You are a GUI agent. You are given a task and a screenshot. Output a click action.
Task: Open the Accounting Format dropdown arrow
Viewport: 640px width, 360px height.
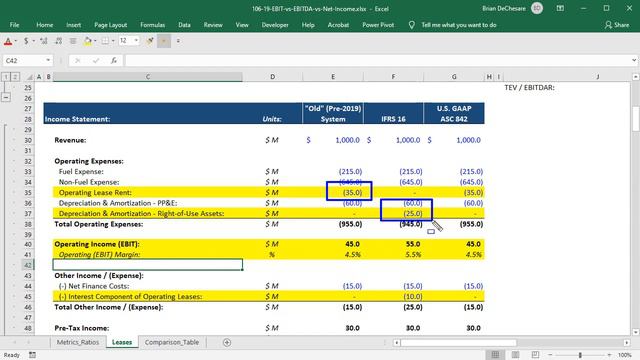(x=33, y=41)
